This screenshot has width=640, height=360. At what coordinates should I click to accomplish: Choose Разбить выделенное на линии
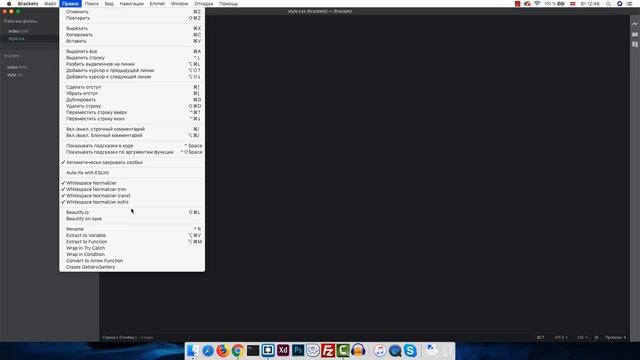pyautogui.click(x=132, y=64)
